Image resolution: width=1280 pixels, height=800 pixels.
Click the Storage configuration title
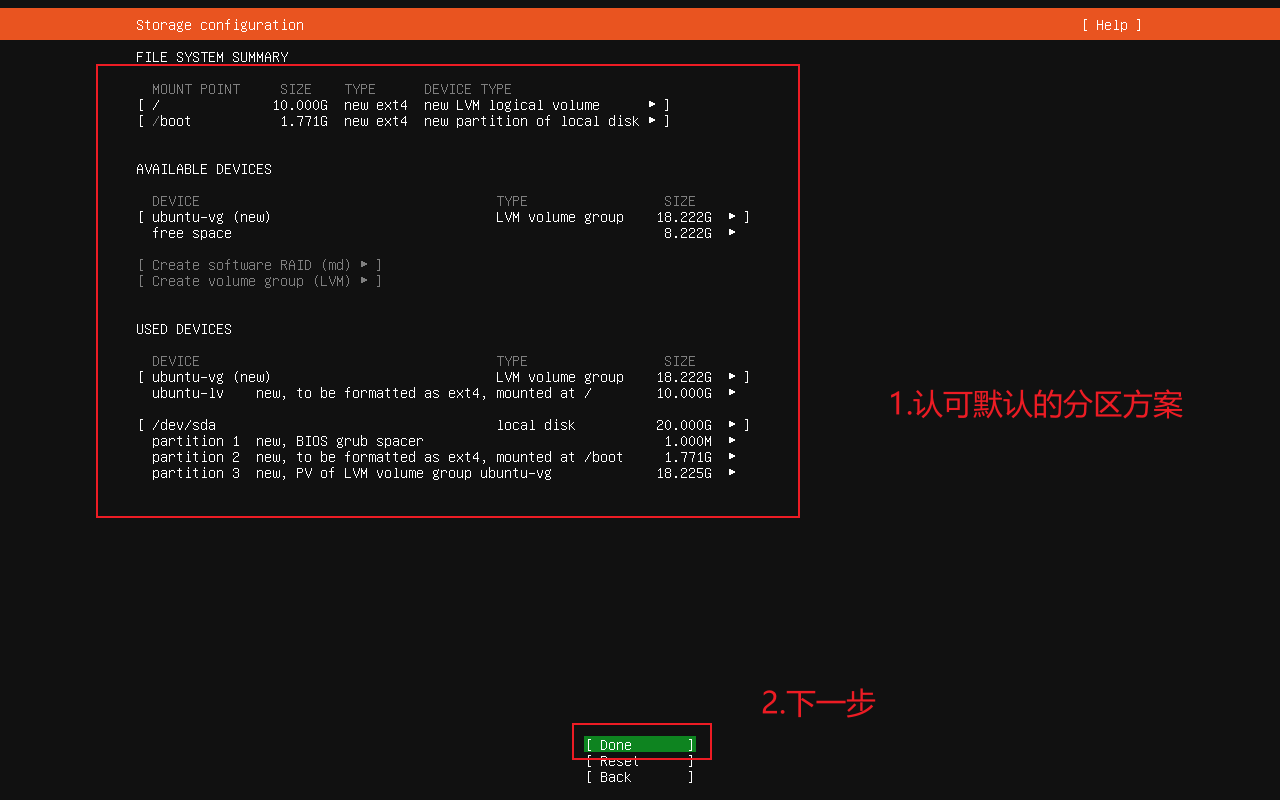220,25
